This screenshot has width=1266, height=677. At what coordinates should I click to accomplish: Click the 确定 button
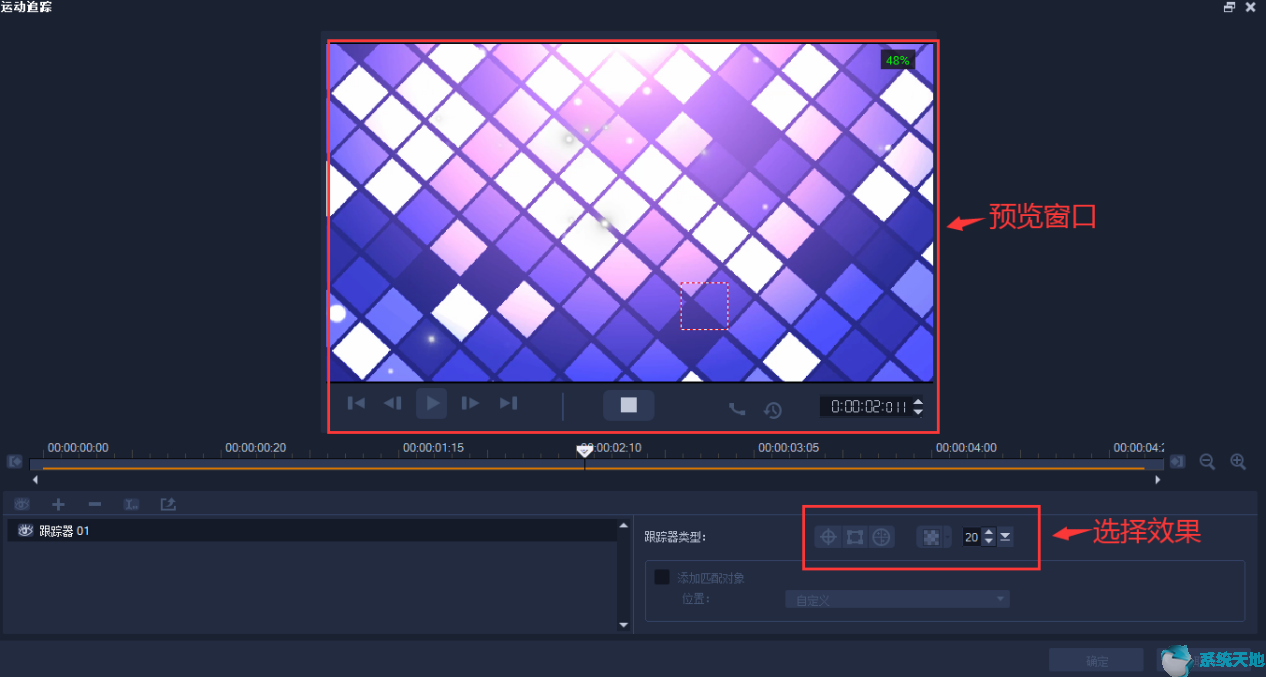coord(1096,661)
